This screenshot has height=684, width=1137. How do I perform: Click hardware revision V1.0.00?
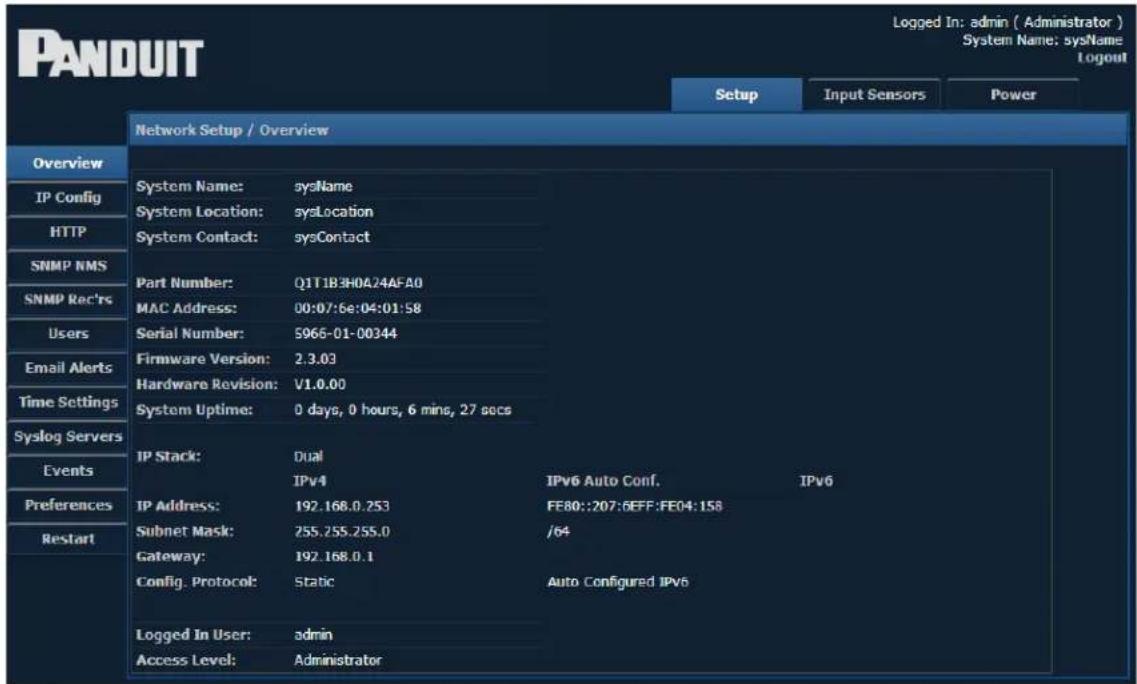pyautogui.click(x=320, y=384)
